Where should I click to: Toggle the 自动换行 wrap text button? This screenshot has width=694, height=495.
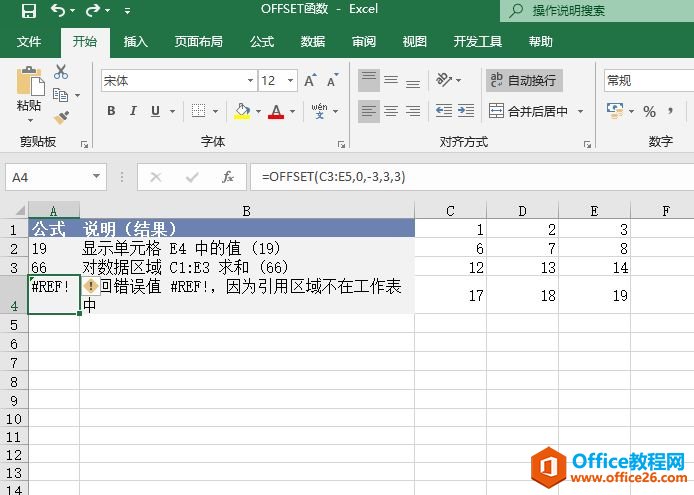coord(522,81)
